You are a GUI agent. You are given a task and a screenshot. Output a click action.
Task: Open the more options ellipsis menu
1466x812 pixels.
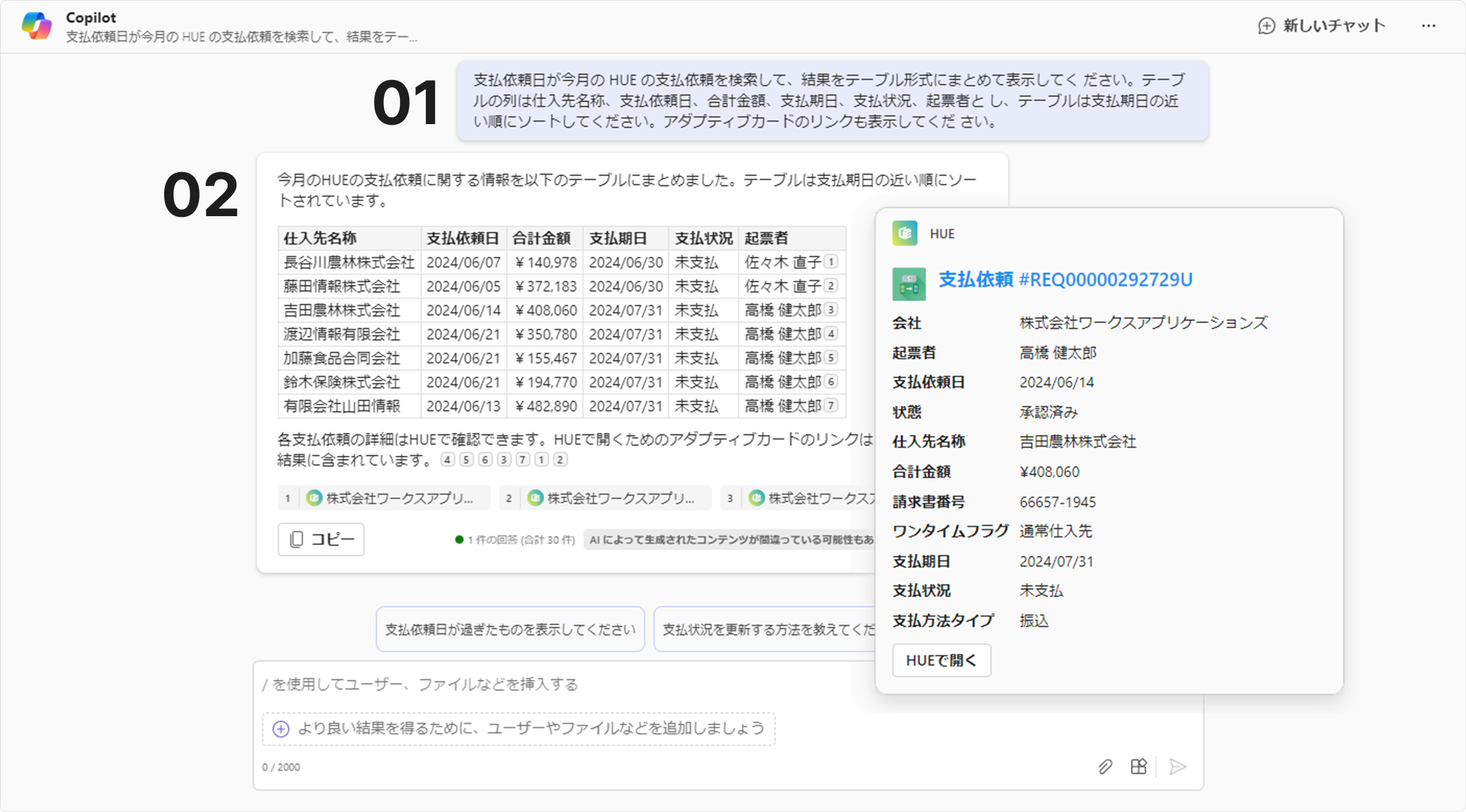pyautogui.click(x=1429, y=26)
